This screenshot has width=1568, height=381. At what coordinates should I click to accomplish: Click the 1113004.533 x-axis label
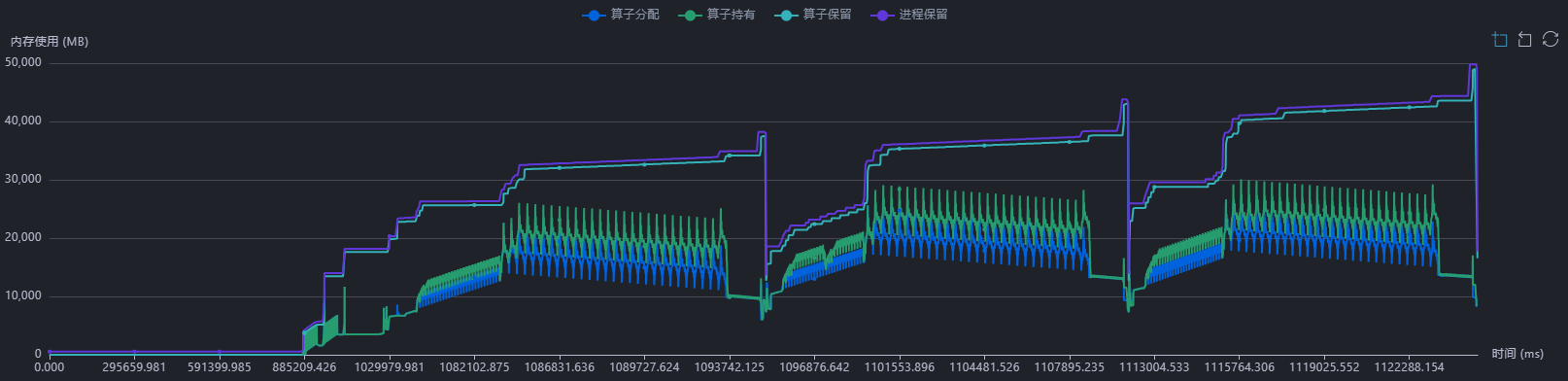coord(1153,367)
